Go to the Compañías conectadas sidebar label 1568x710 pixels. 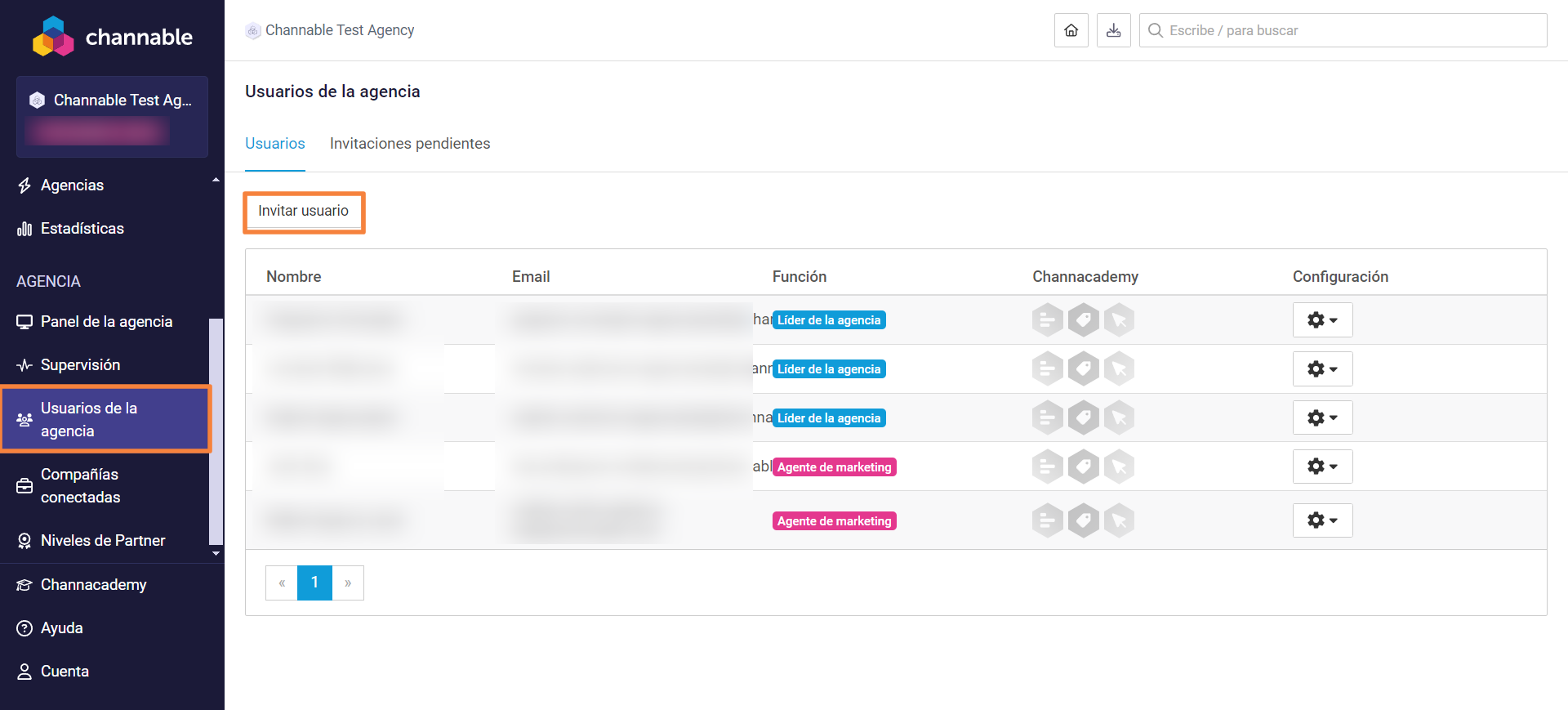[x=80, y=486]
